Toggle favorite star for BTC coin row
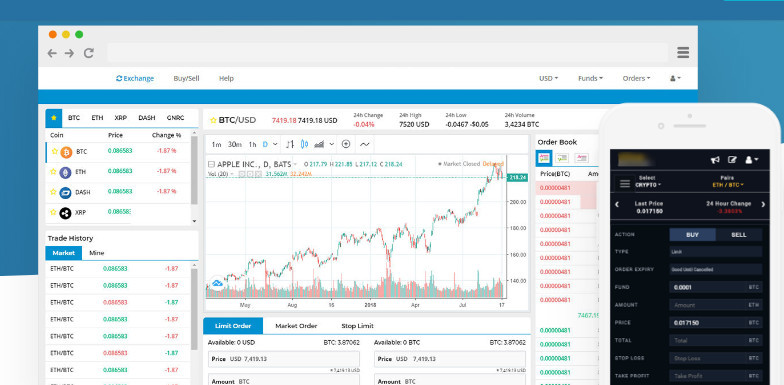 pos(54,151)
